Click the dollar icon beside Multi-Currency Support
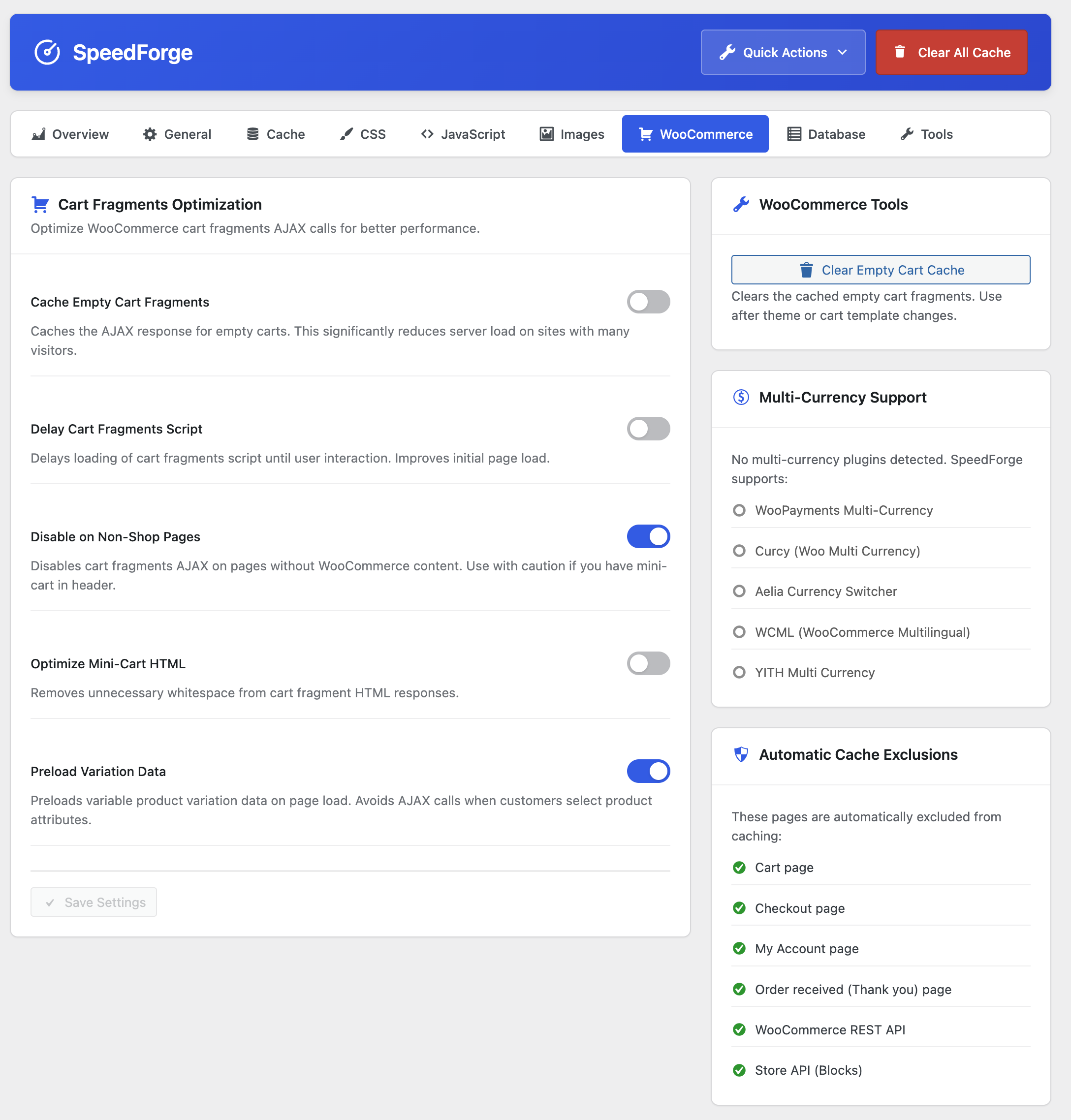This screenshot has width=1071, height=1120. 741,397
